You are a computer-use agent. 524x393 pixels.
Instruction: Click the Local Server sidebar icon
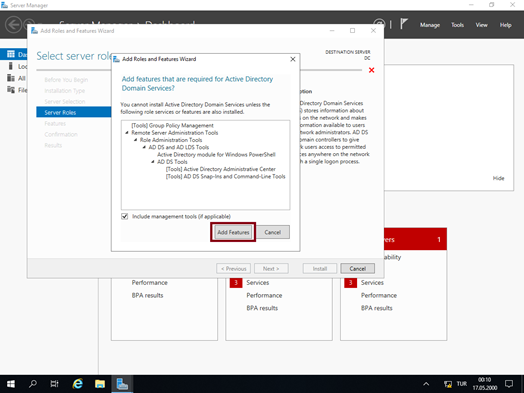click(11, 66)
